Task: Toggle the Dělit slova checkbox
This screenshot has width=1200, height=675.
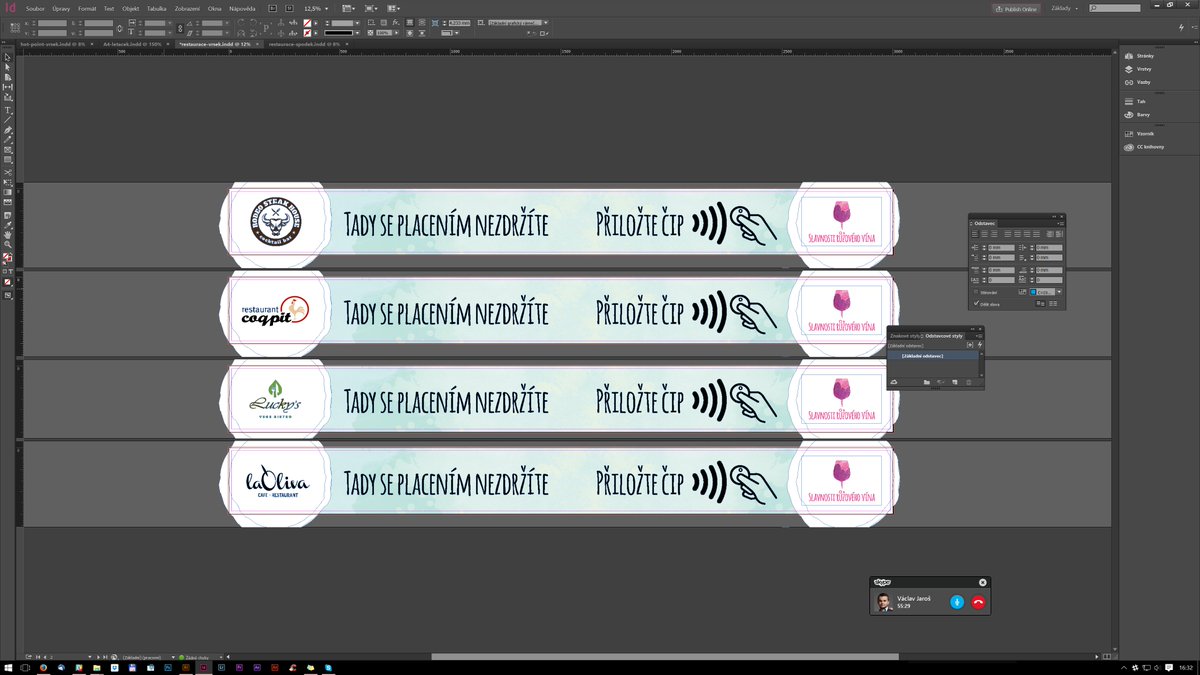Action: (x=977, y=303)
